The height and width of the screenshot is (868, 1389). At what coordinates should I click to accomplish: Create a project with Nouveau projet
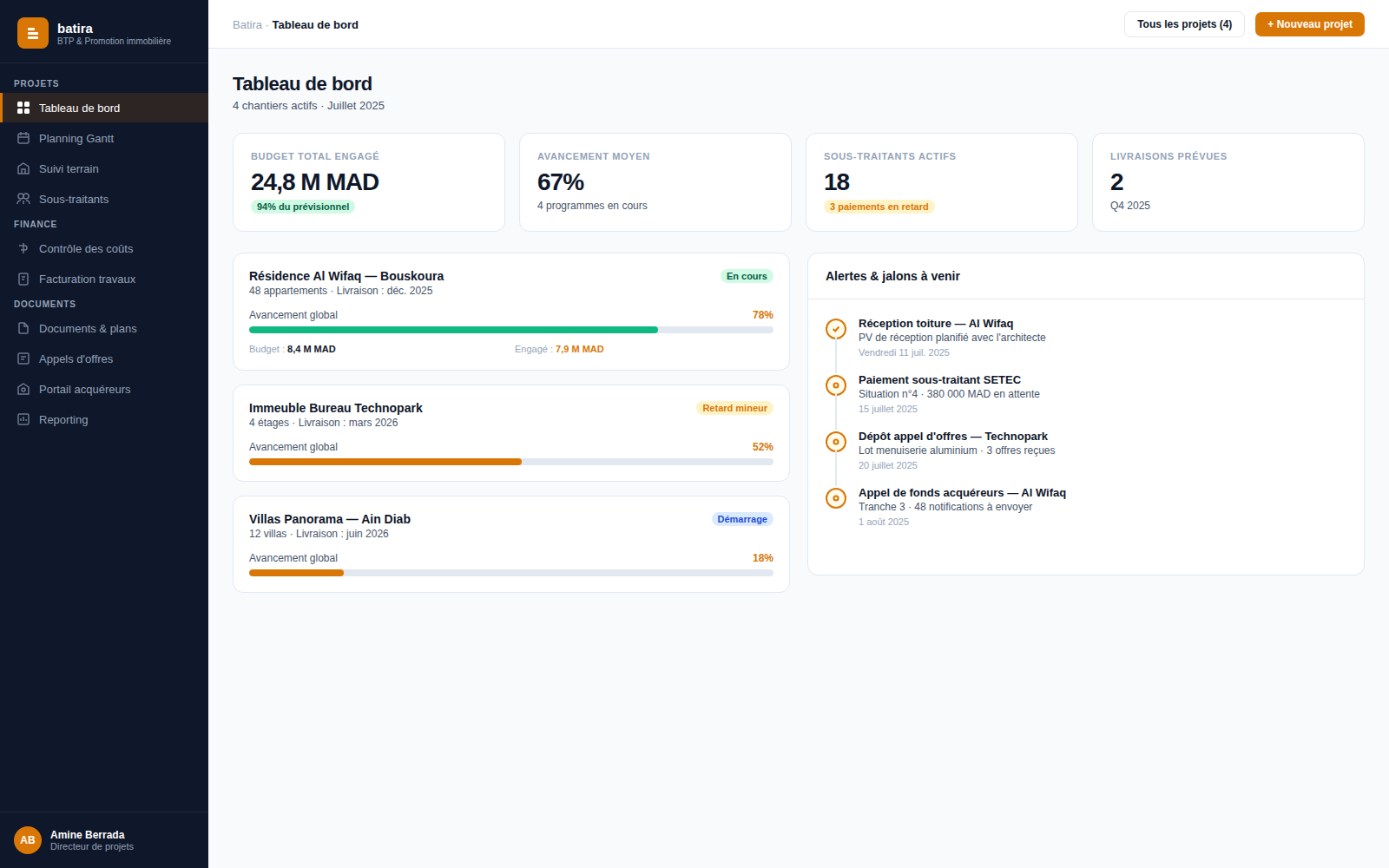tap(1309, 24)
